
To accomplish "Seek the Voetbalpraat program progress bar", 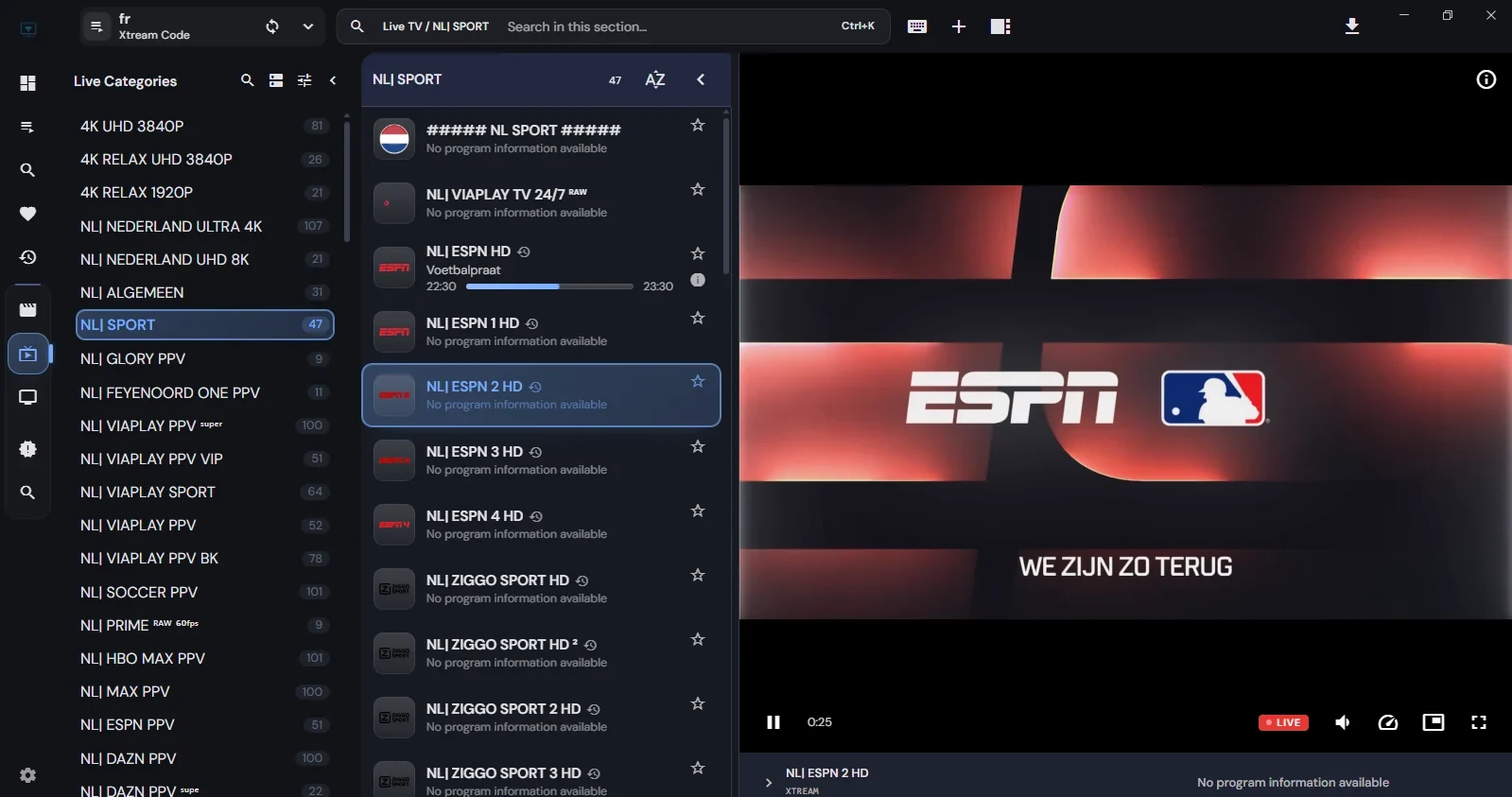I will [x=549, y=286].
